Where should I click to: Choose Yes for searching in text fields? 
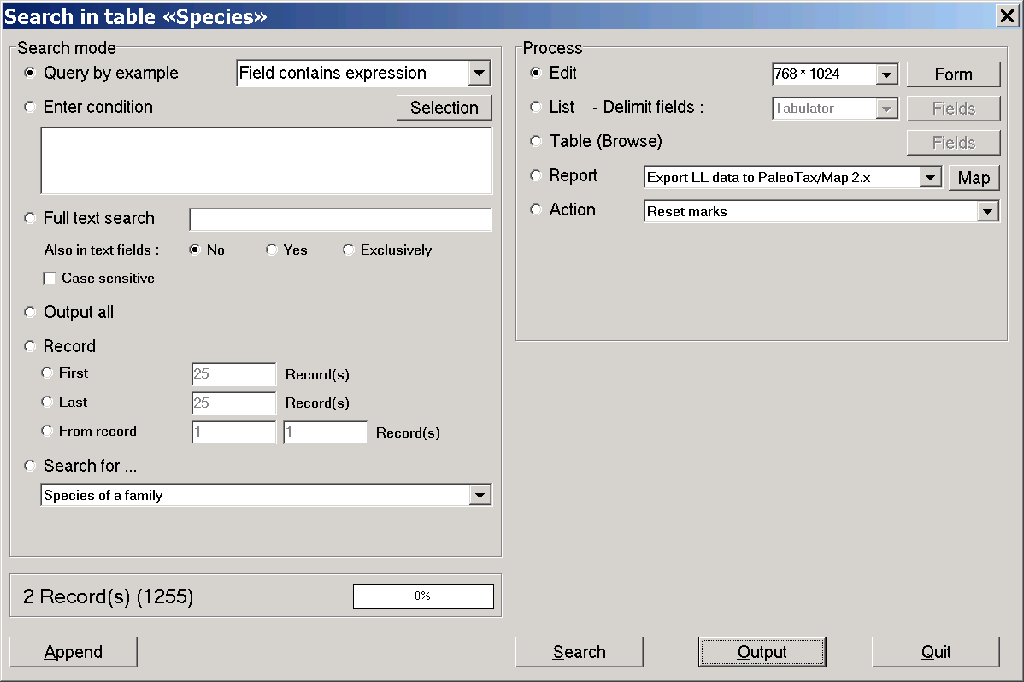(x=270, y=250)
